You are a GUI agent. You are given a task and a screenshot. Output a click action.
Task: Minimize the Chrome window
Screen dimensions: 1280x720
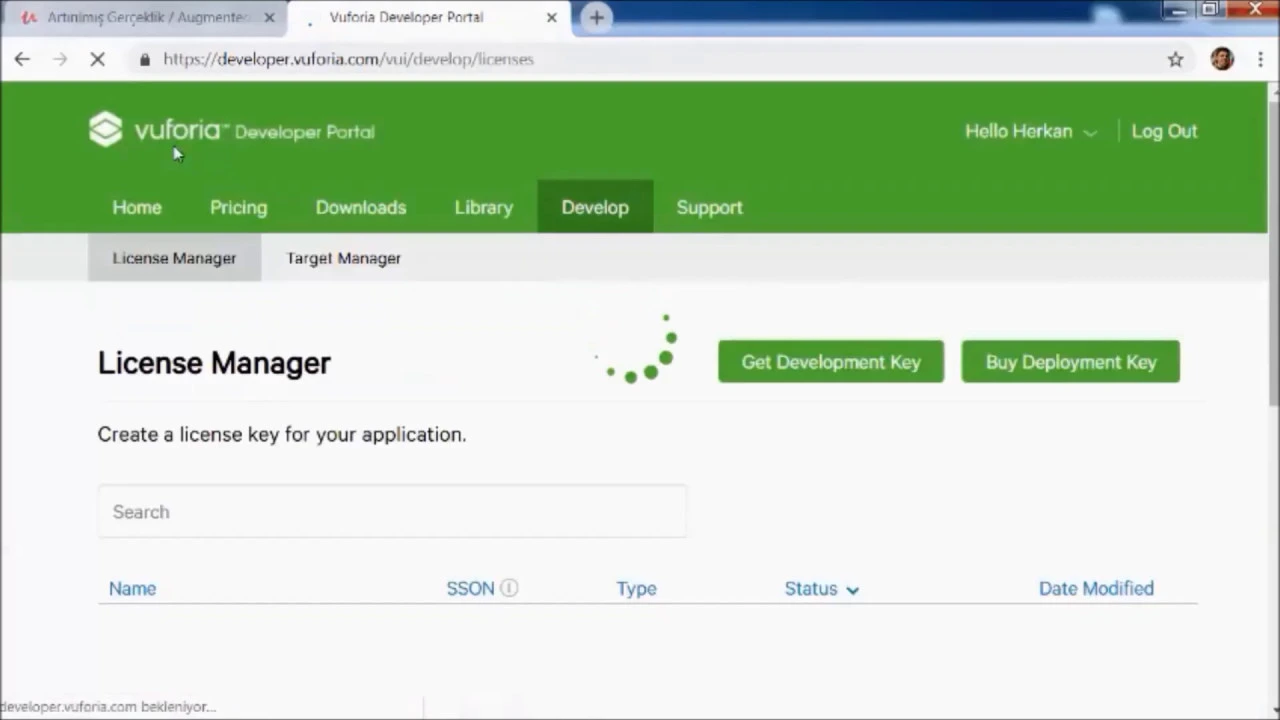click(1178, 10)
